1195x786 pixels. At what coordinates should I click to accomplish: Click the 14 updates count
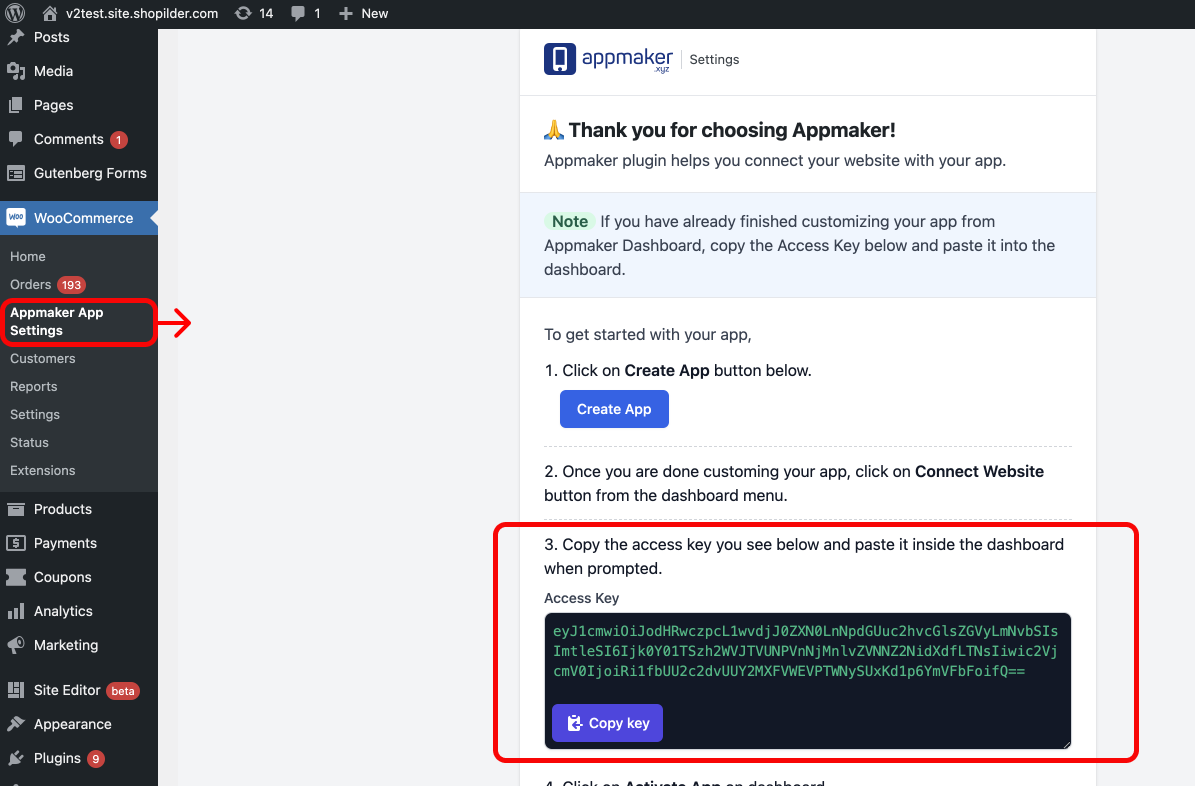(x=266, y=13)
